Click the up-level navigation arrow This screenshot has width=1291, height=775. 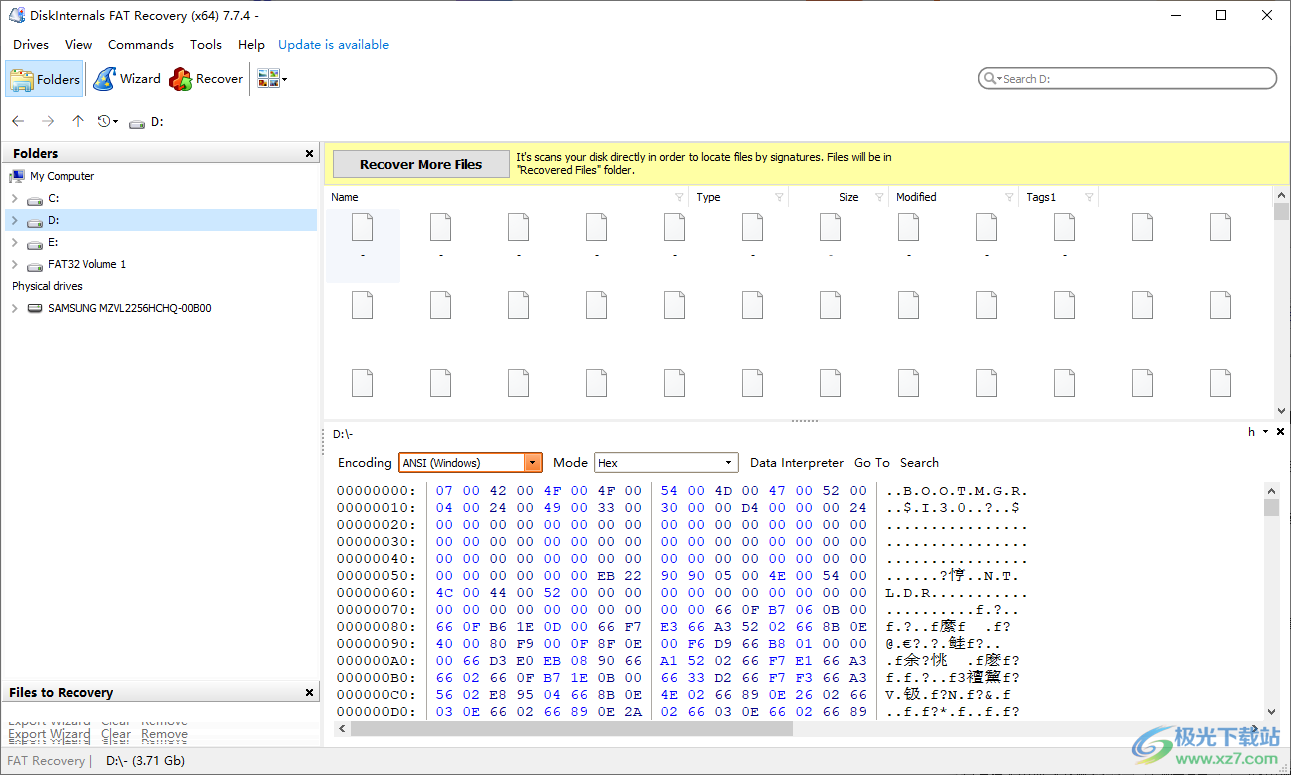pyautogui.click(x=77, y=120)
